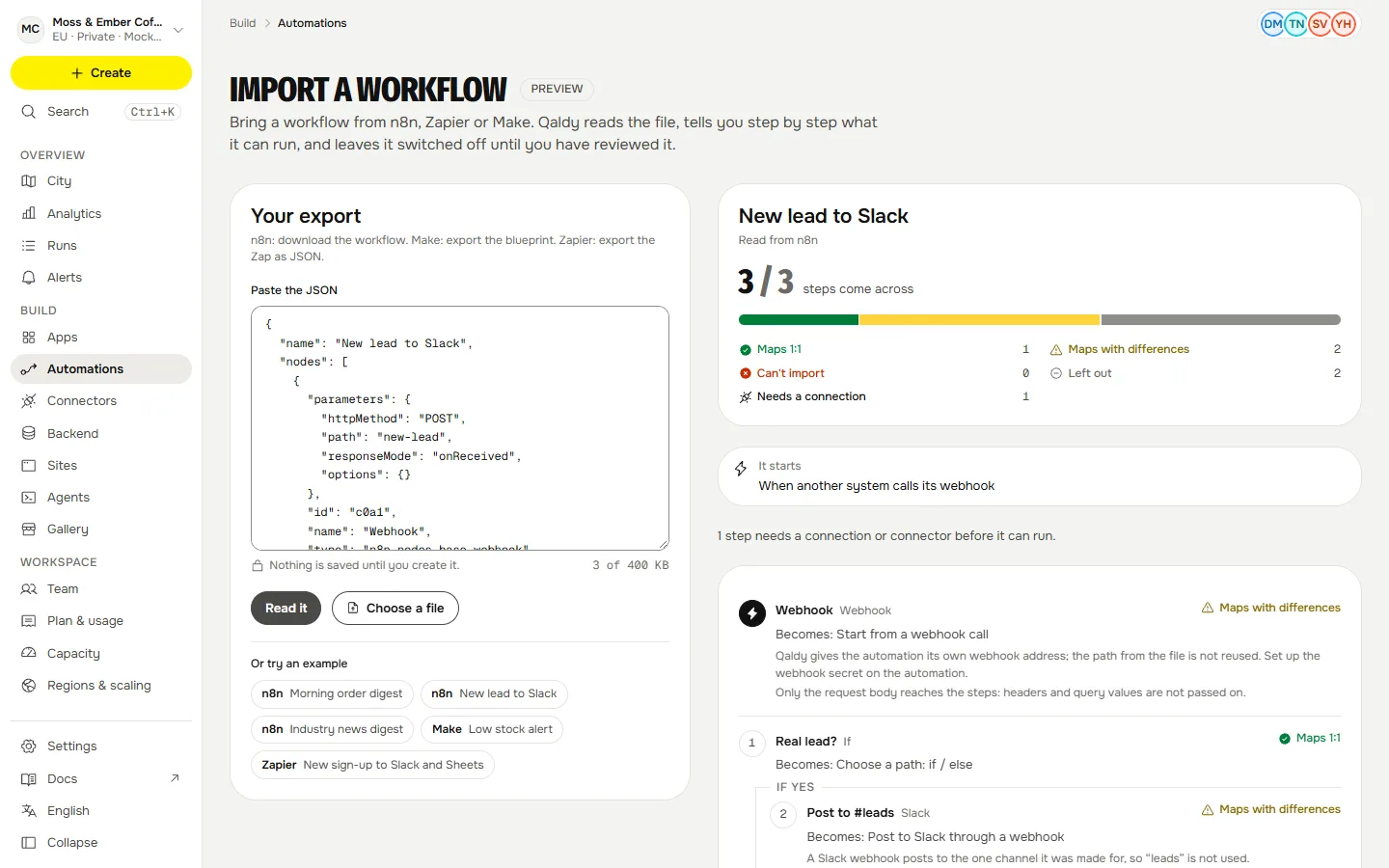Open the Apps grid icon
This screenshot has width=1389, height=868.
pos(29,338)
